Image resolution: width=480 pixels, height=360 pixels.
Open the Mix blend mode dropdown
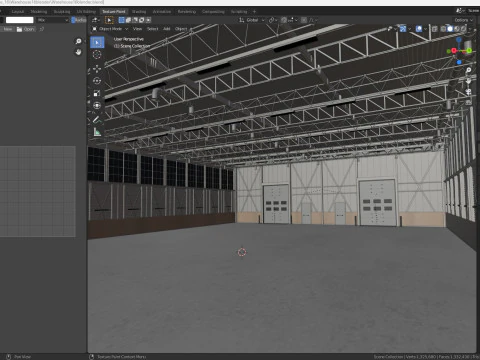coord(53,20)
